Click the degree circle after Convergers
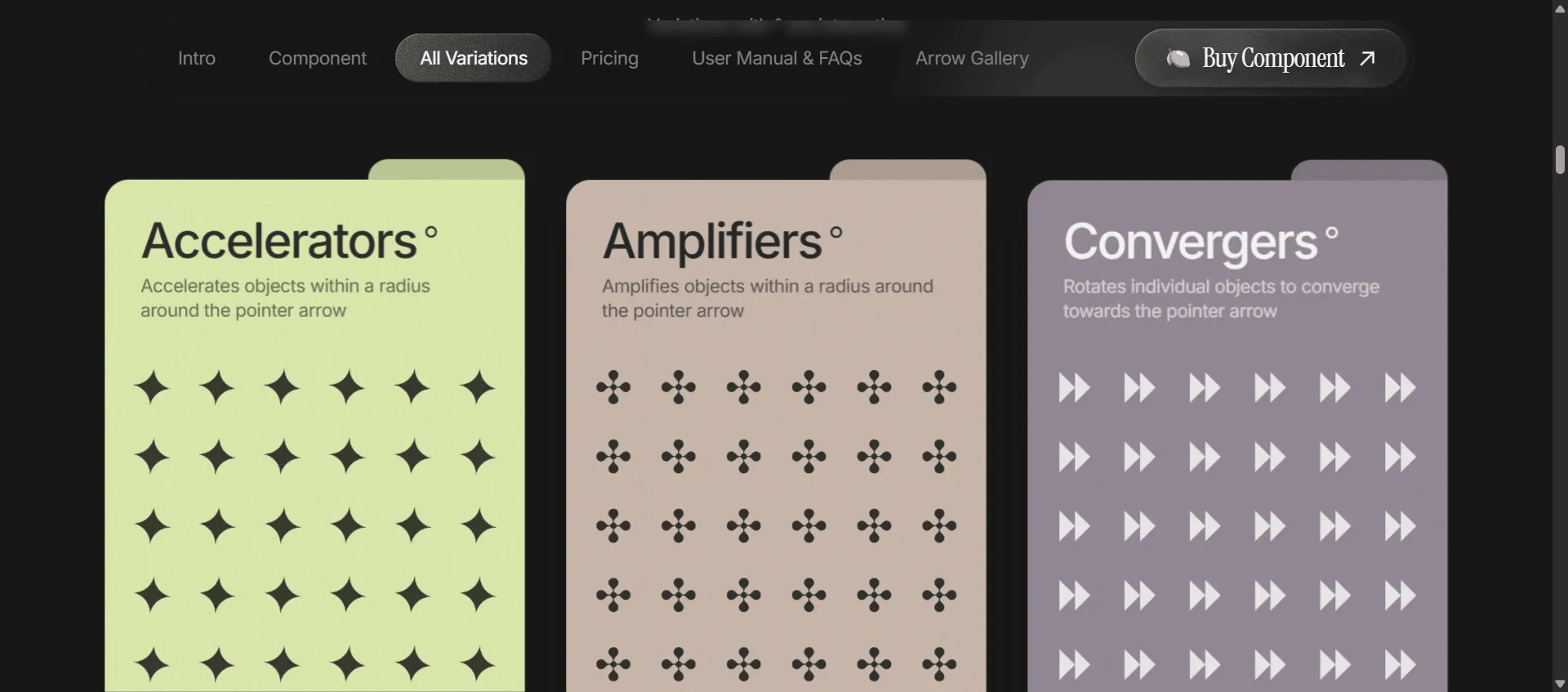 point(1332,233)
